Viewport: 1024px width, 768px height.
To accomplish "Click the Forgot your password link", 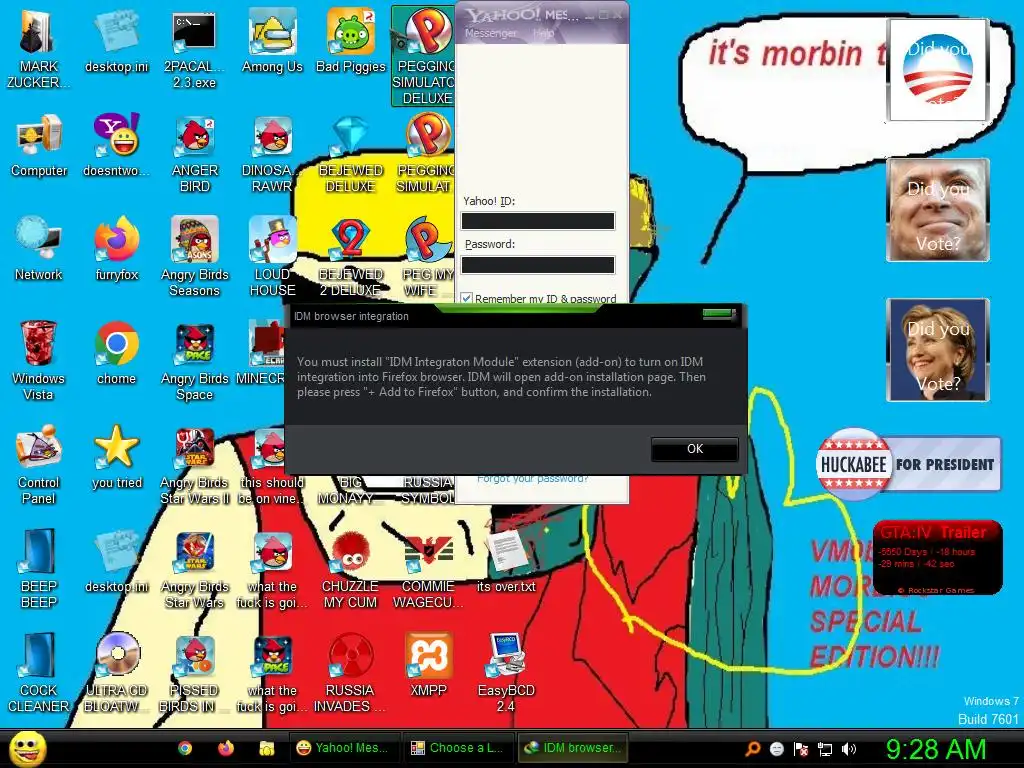I will (532, 479).
